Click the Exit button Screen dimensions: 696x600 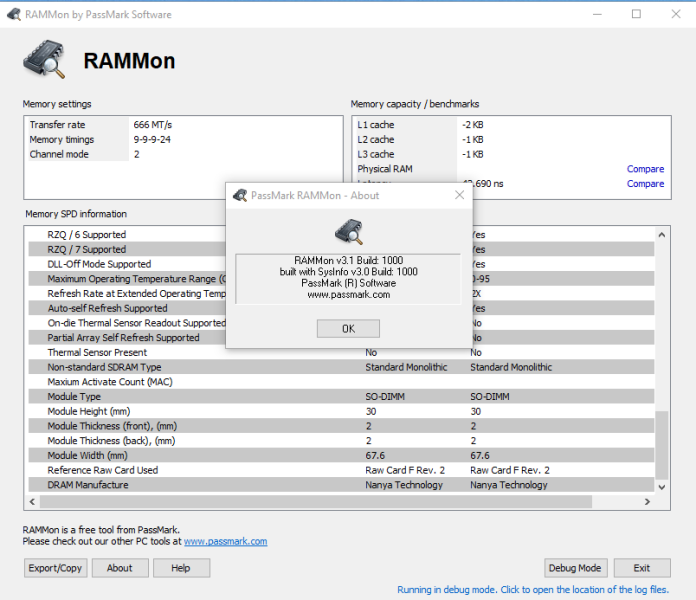pyautogui.click(x=642, y=568)
